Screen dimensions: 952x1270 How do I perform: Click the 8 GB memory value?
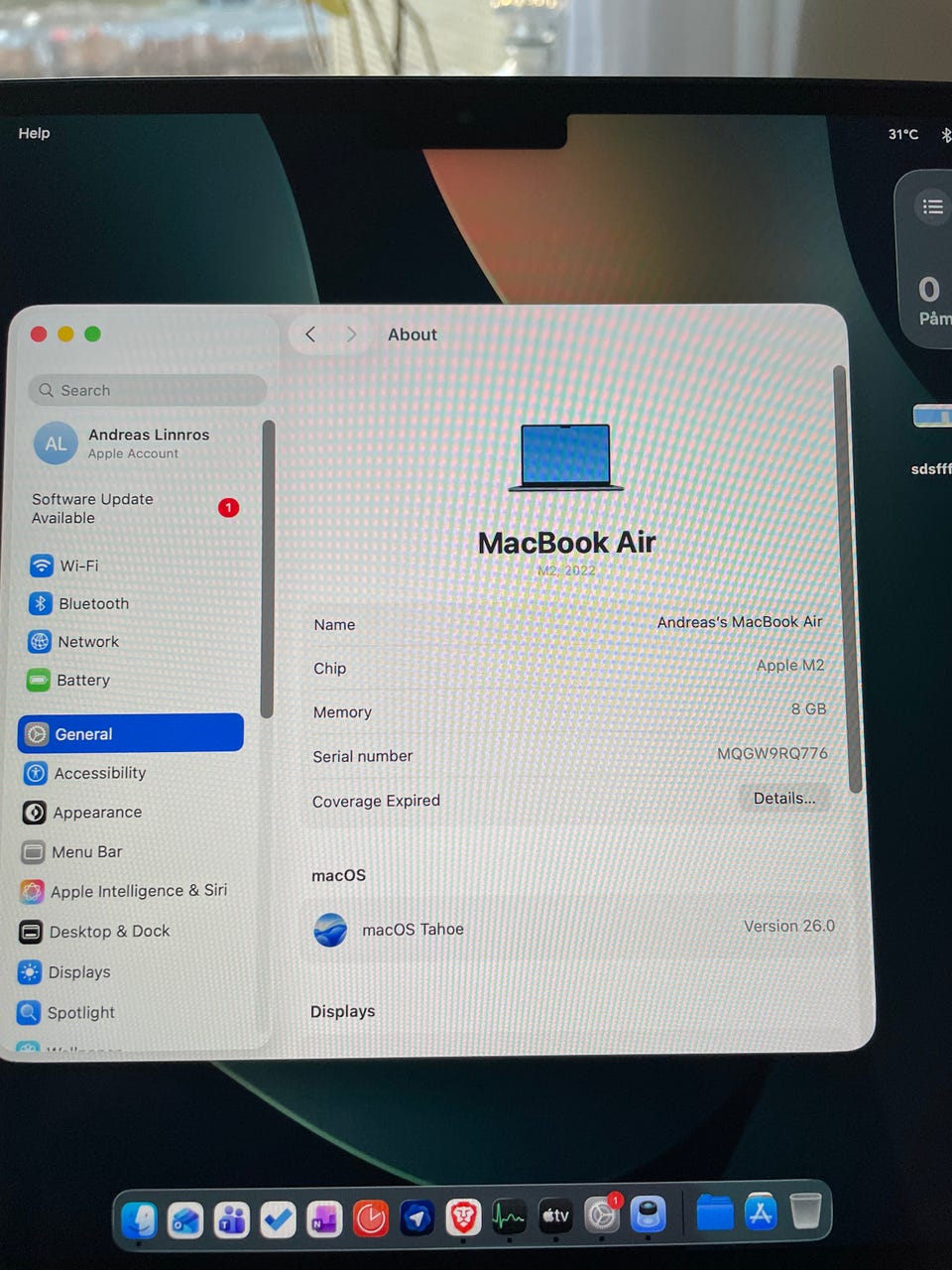coord(808,708)
